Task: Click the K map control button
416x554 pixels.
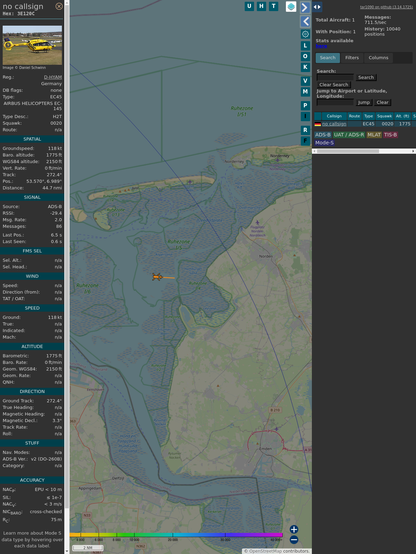Action: click(305, 67)
